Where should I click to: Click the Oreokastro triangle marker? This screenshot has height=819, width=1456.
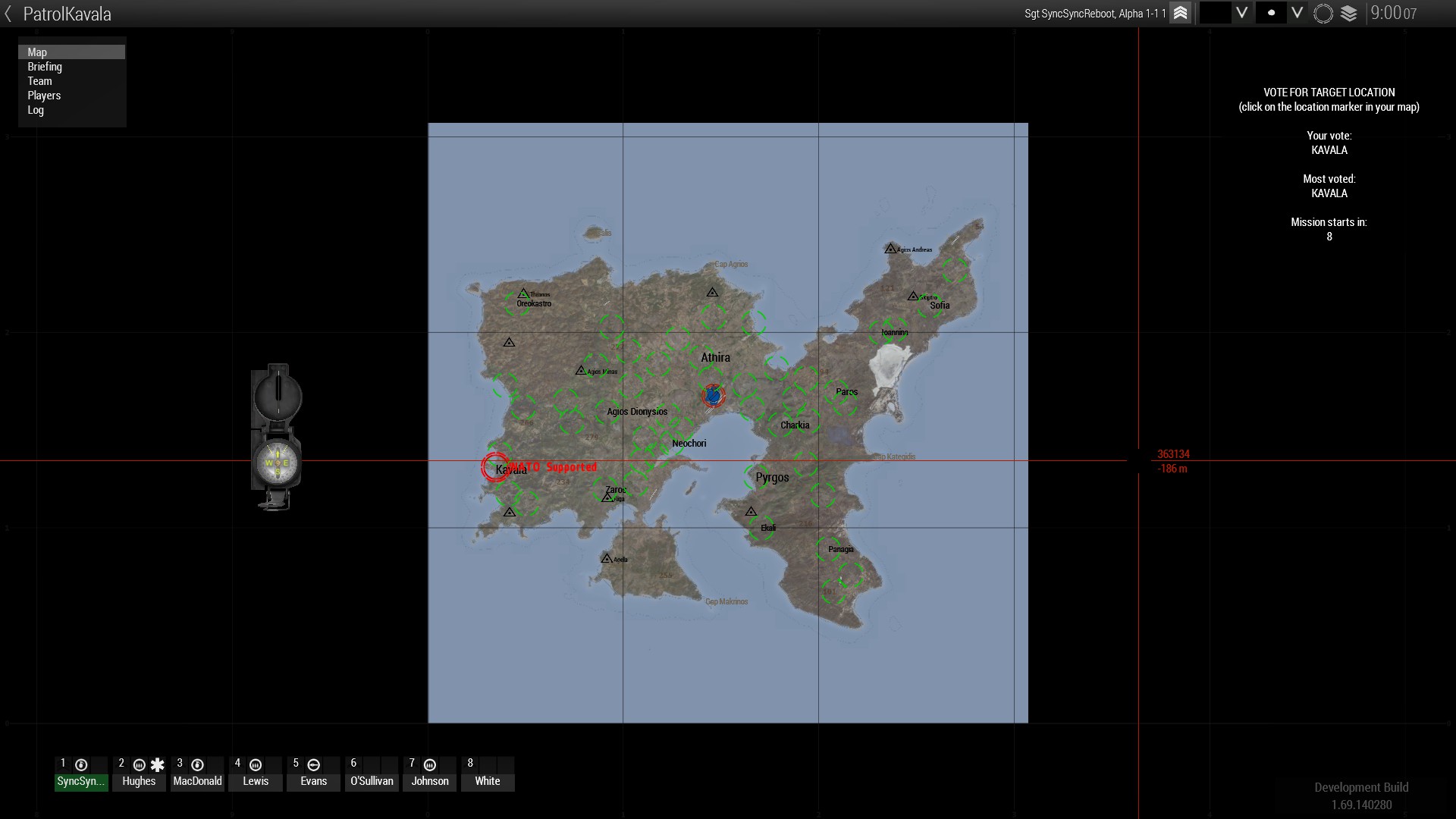tap(523, 293)
